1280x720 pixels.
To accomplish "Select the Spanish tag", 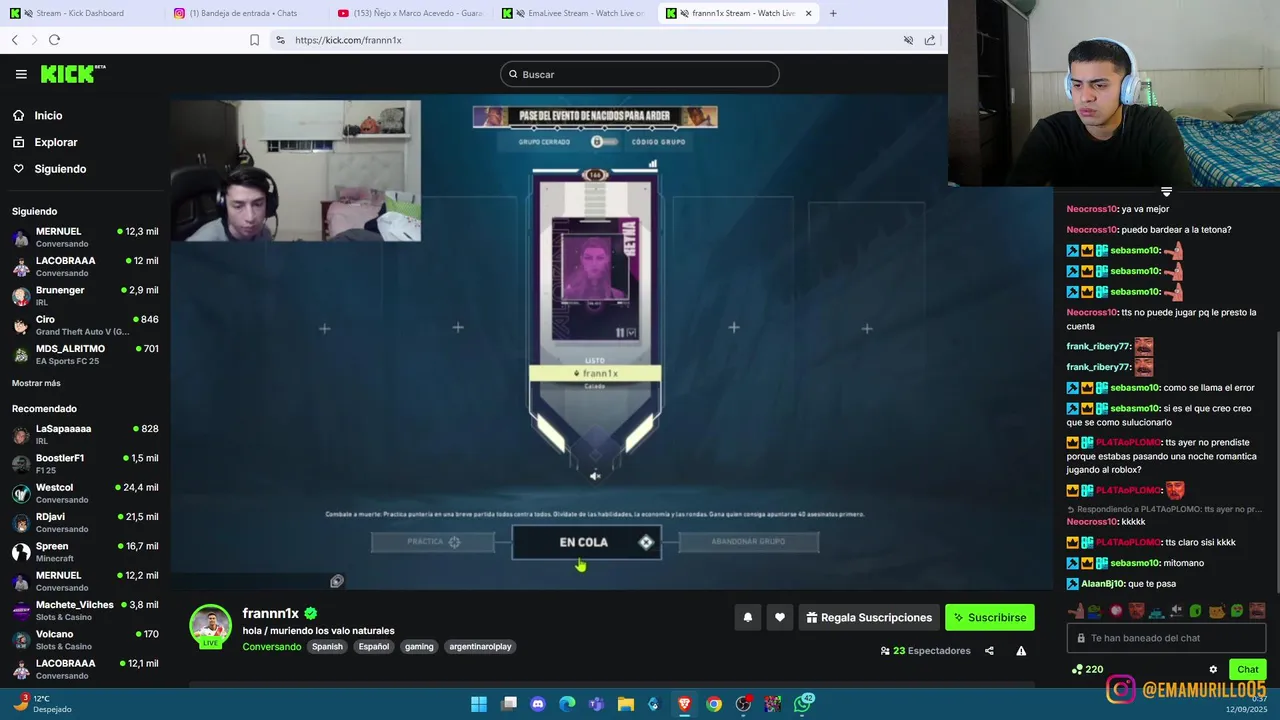I will tap(327, 647).
